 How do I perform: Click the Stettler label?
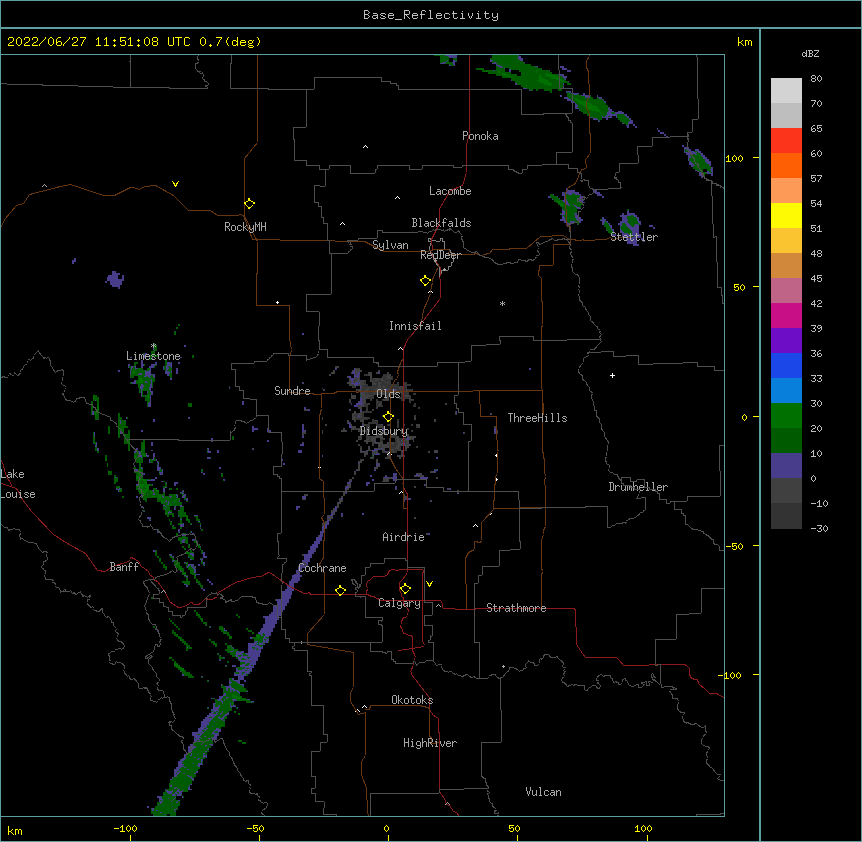[x=634, y=237]
